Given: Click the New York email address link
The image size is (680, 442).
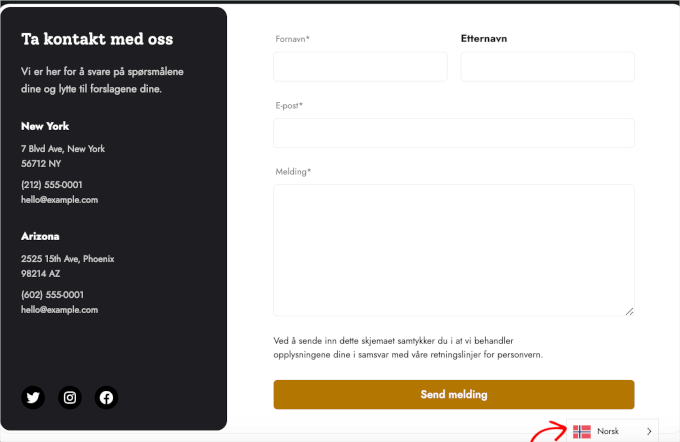Looking at the screenshot, I should click(59, 200).
